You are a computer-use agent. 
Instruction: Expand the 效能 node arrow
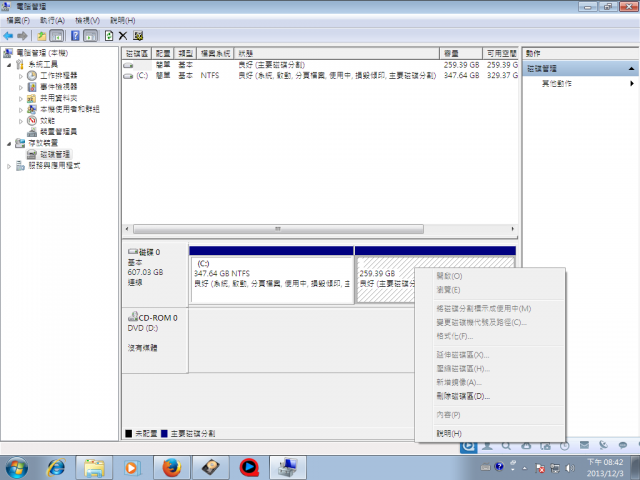[x=21, y=121]
